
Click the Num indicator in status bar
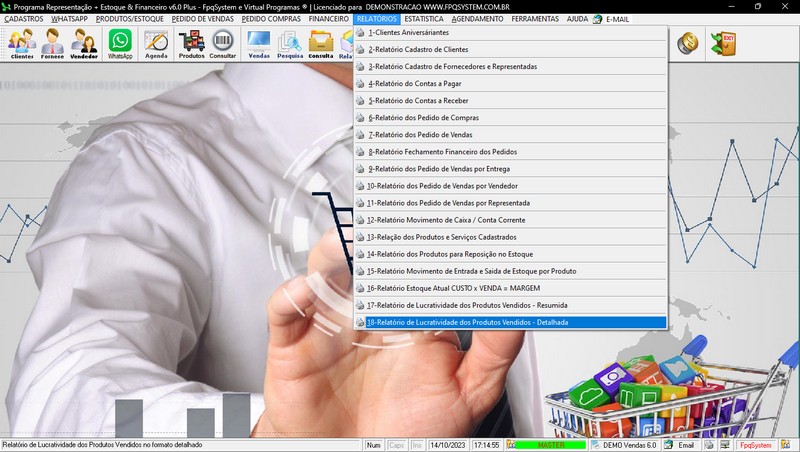pyautogui.click(x=373, y=445)
